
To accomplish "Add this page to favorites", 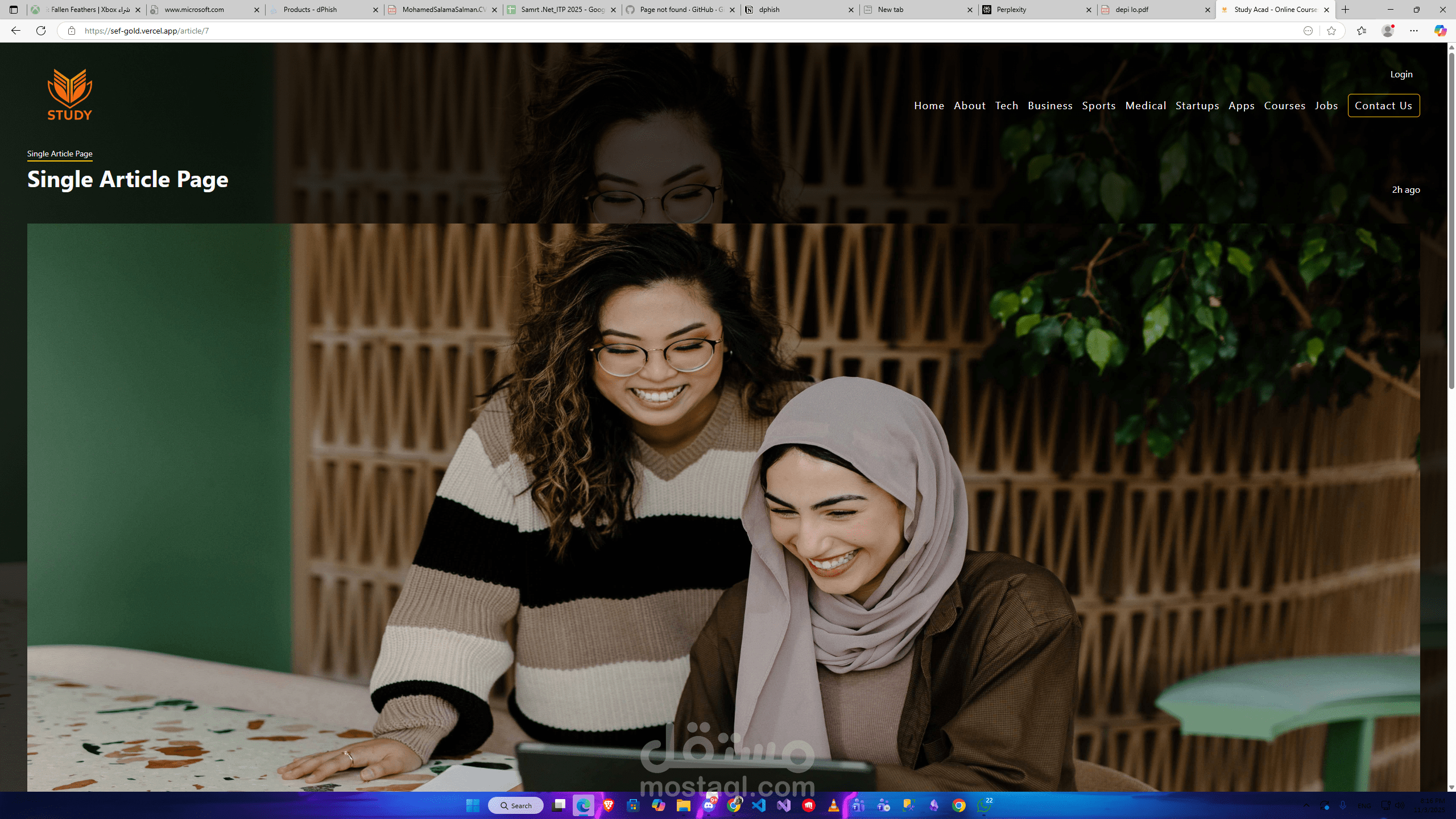I will point(1331,31).
